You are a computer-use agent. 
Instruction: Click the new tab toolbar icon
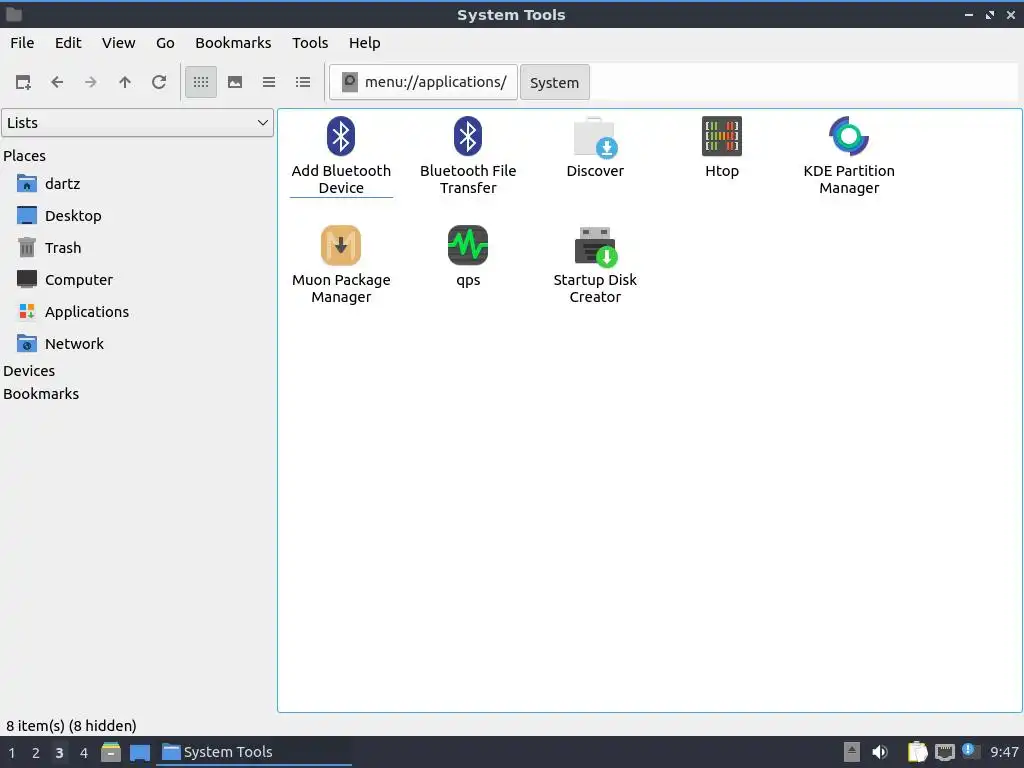(x=23, y=82)
